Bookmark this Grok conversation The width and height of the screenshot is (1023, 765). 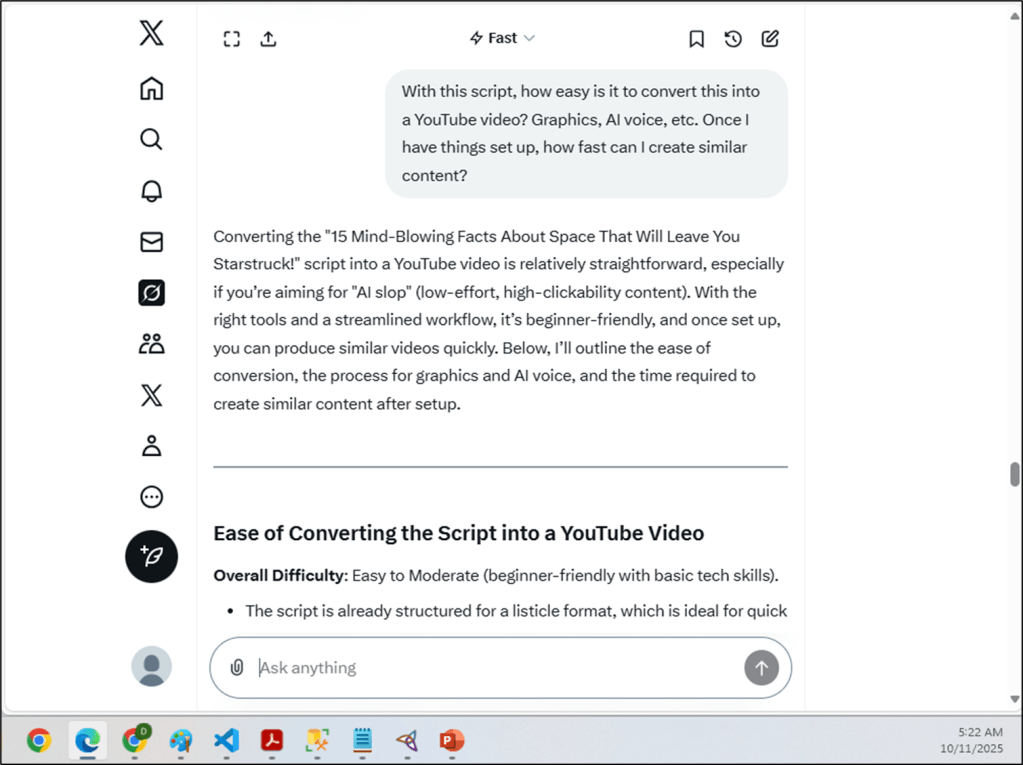pyautogui.click(x=696, y=39)
